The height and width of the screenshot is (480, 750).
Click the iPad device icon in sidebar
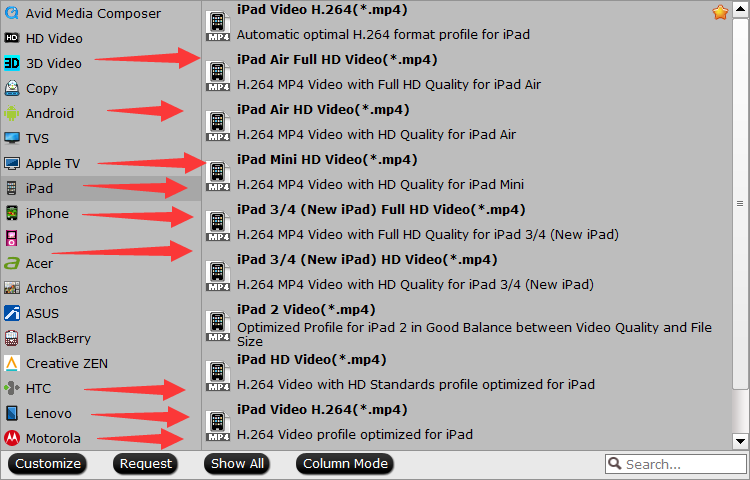(12, 188)
